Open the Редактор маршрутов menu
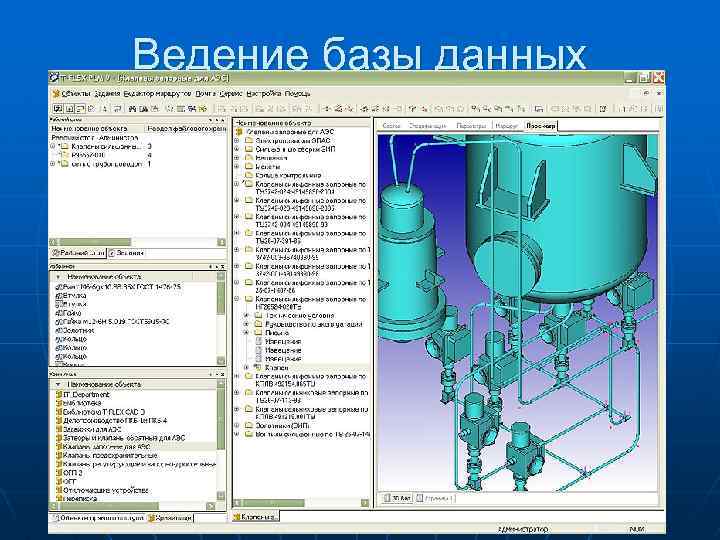This screenshot has width=720, height=540. (157, 94)
